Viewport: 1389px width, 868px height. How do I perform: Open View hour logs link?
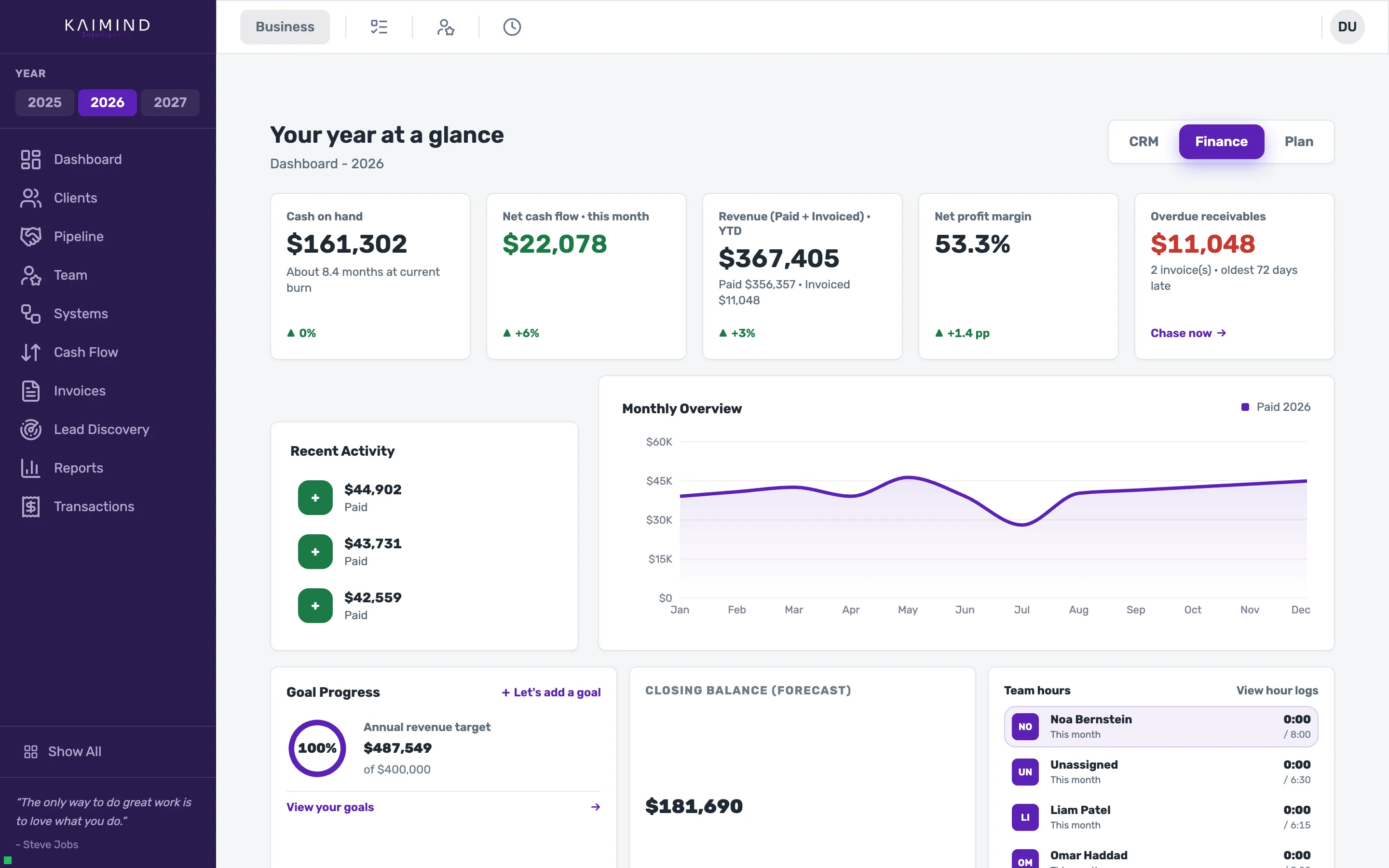1277,691
